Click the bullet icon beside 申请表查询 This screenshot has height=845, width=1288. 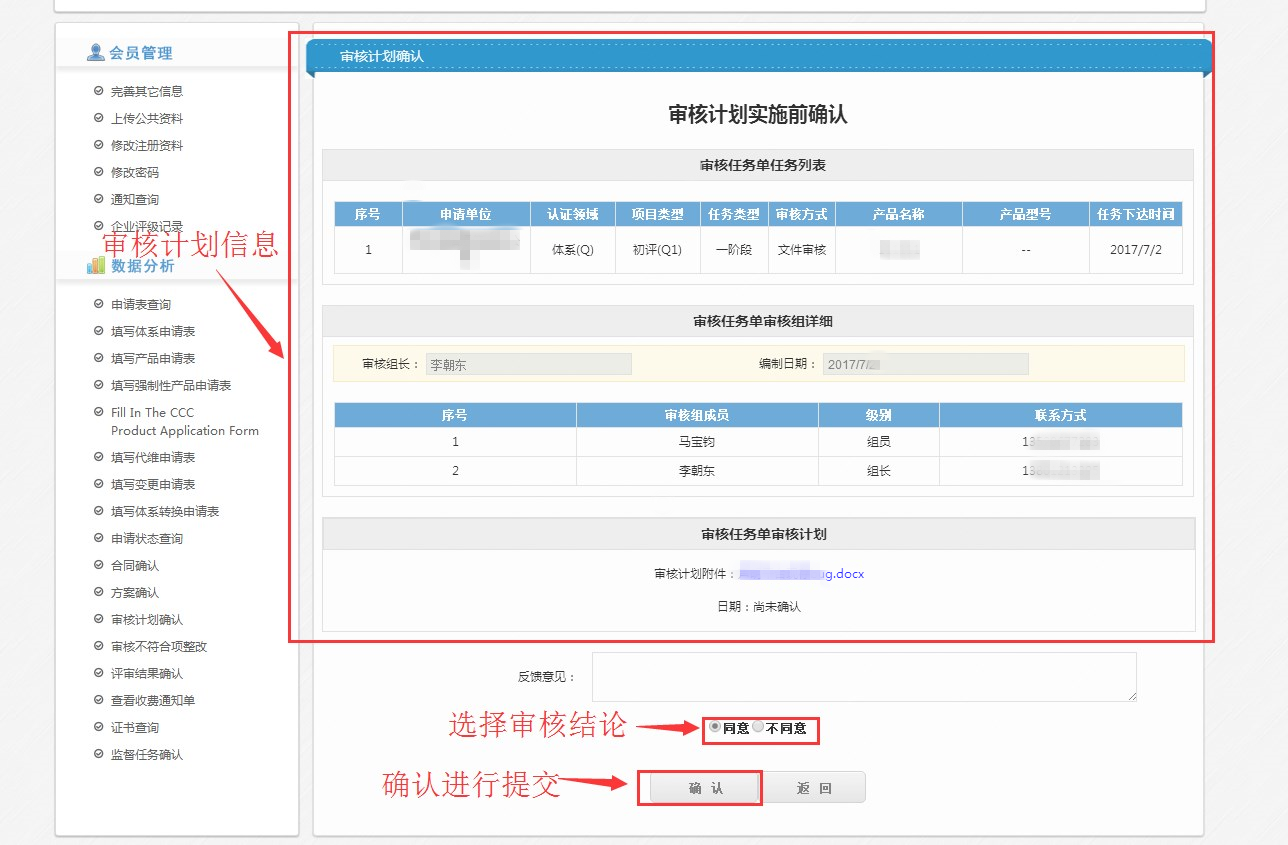click(98, 304)
